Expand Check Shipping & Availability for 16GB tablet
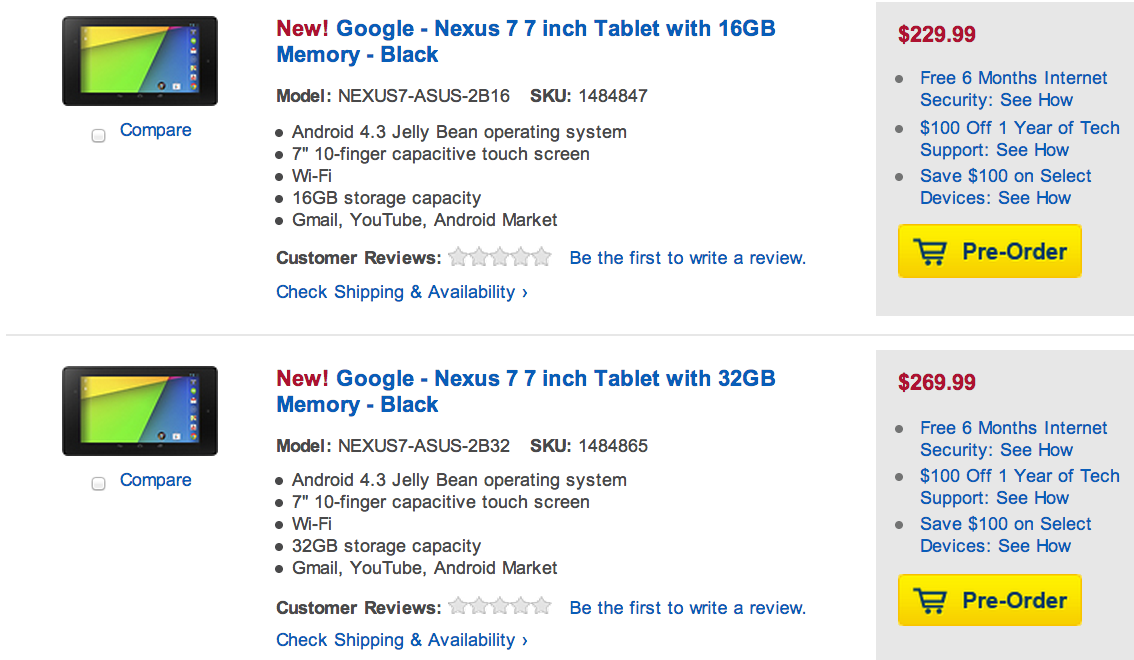 (x=401, y=292)
